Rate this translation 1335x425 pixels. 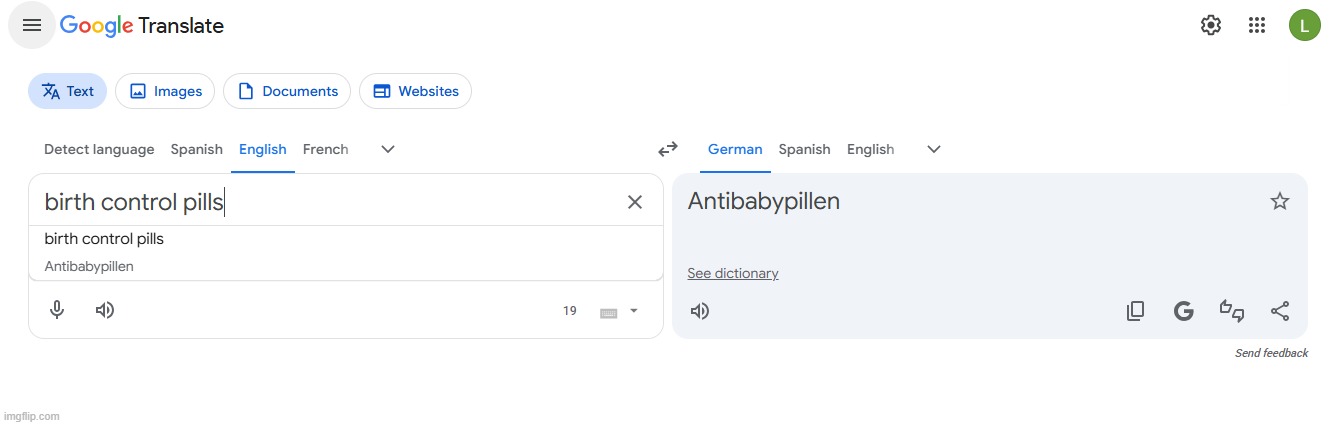point(1231,311)
